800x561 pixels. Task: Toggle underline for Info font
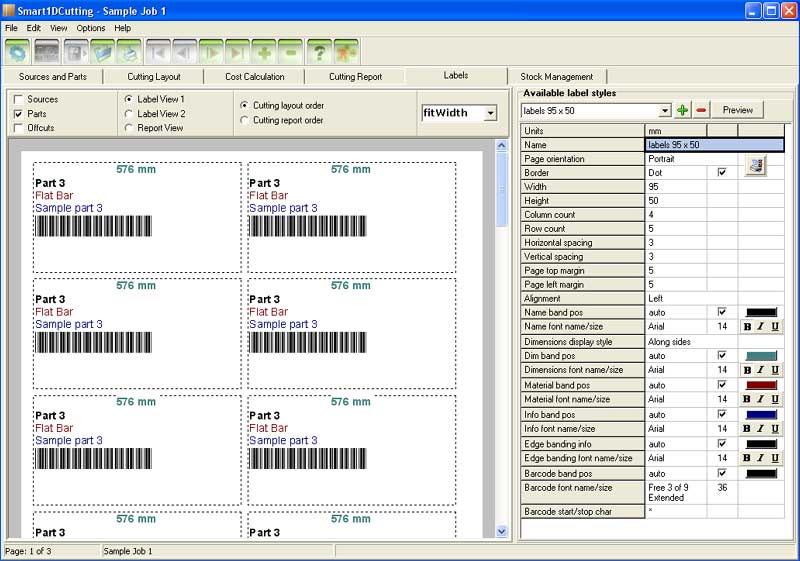[x=774, y=429]
